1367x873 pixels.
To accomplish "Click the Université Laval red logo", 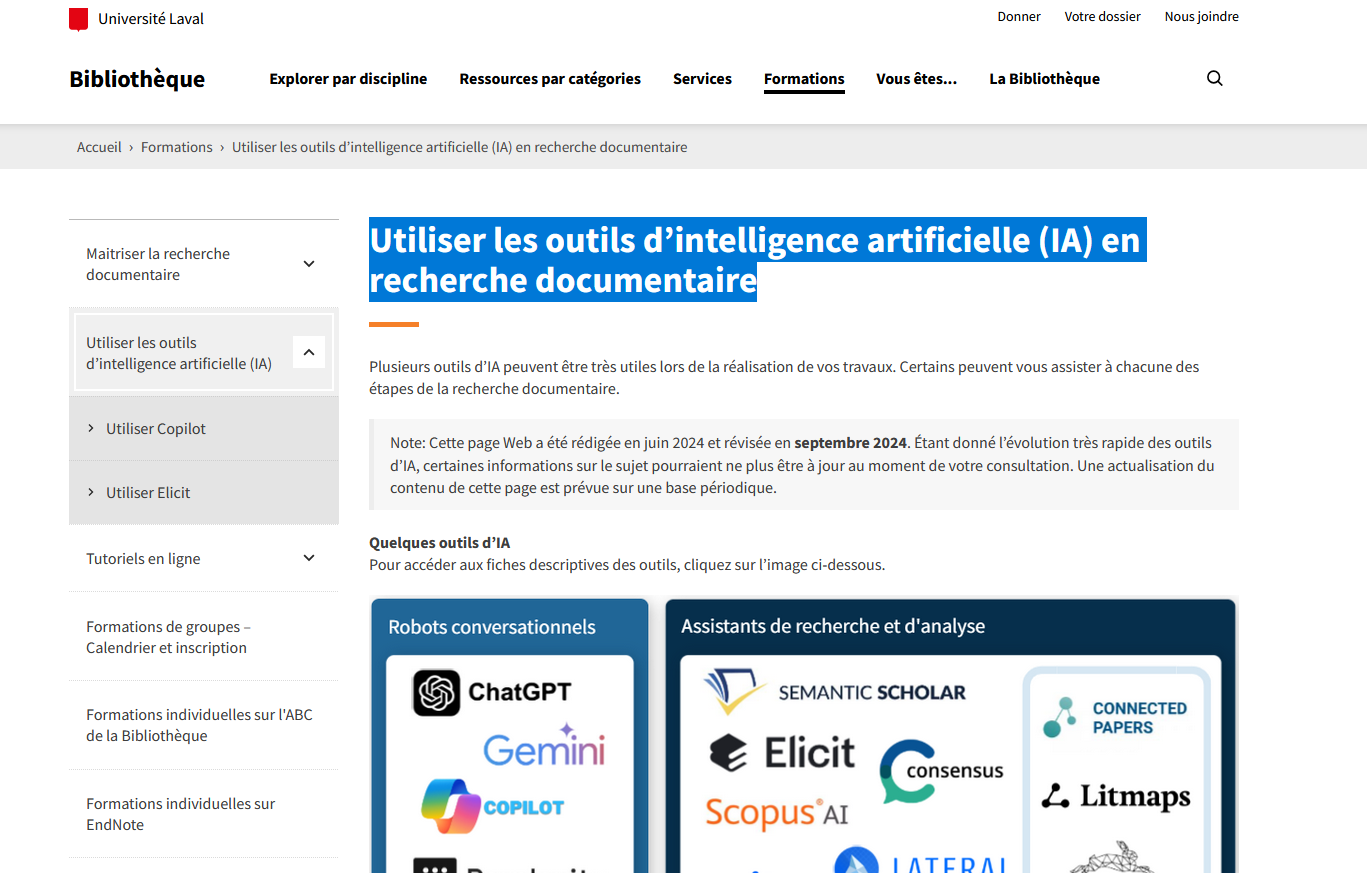I will 78,19.
